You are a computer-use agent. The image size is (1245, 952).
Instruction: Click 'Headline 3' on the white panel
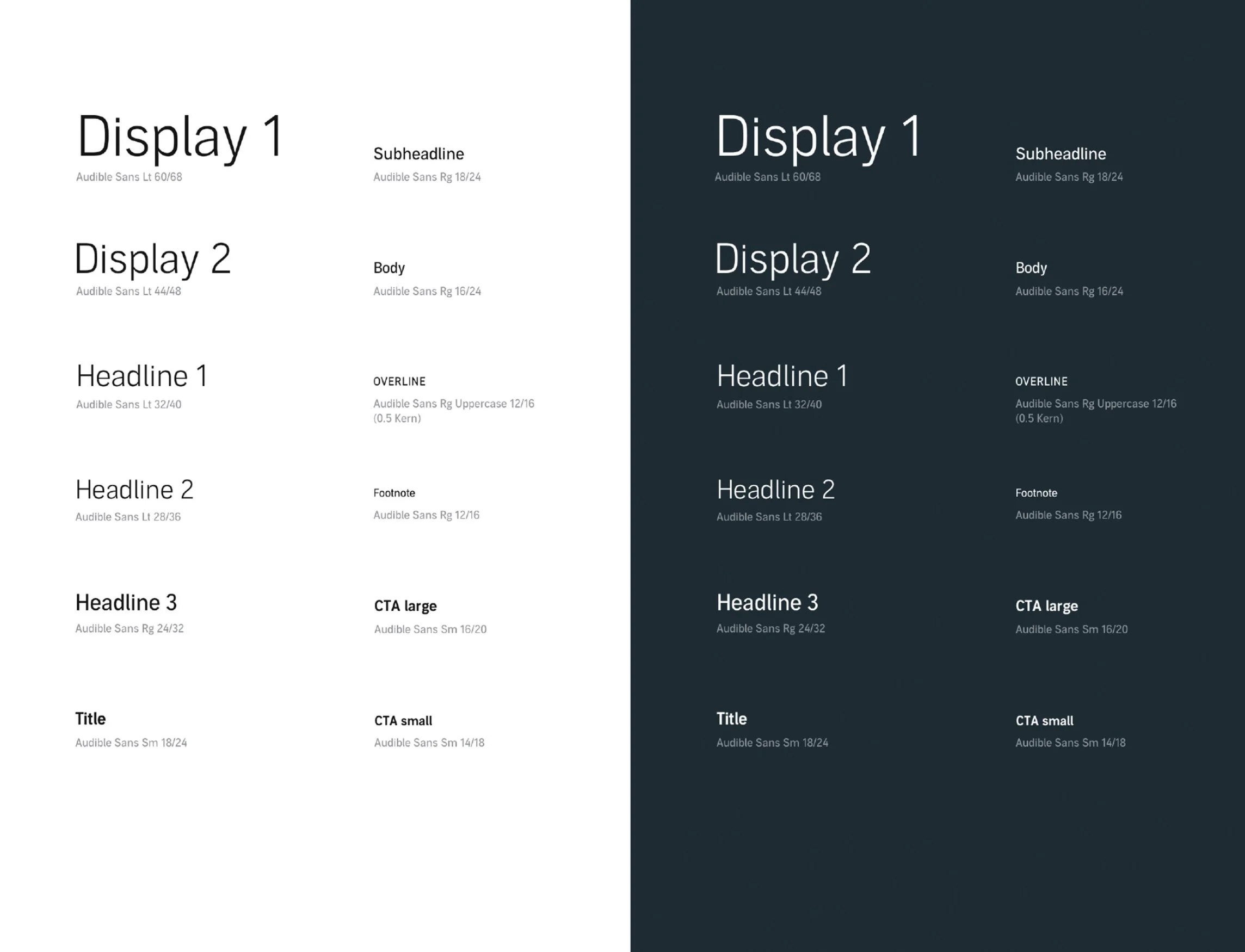(x=126, y=603)
